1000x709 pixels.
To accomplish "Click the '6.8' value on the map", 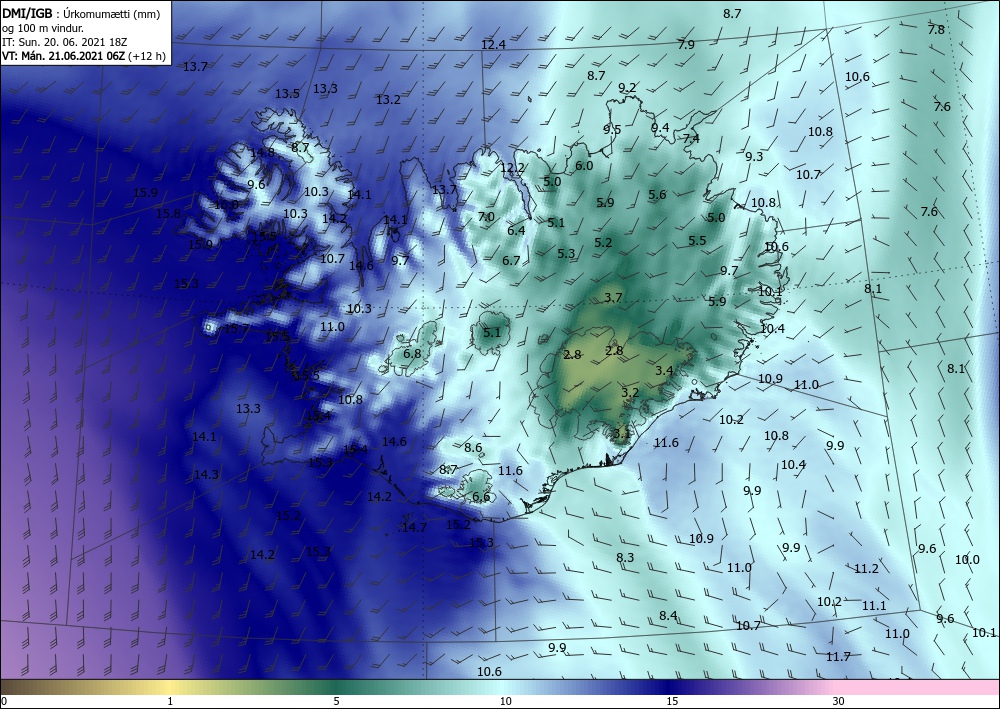I will pyautogui.click(x=412, y=354).
